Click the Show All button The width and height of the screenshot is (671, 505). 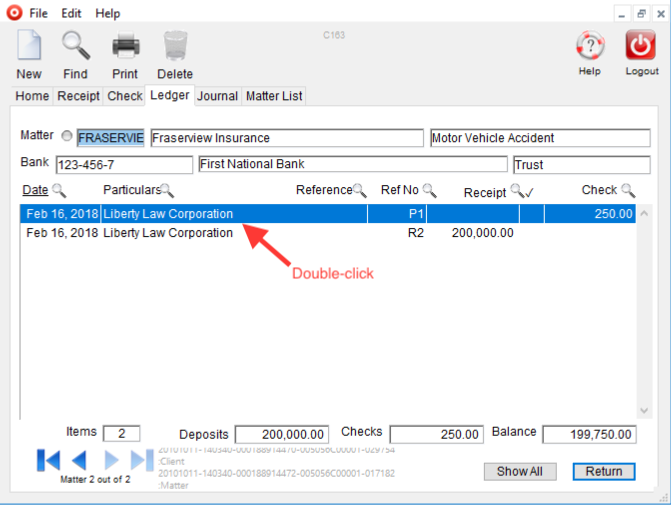519,471
